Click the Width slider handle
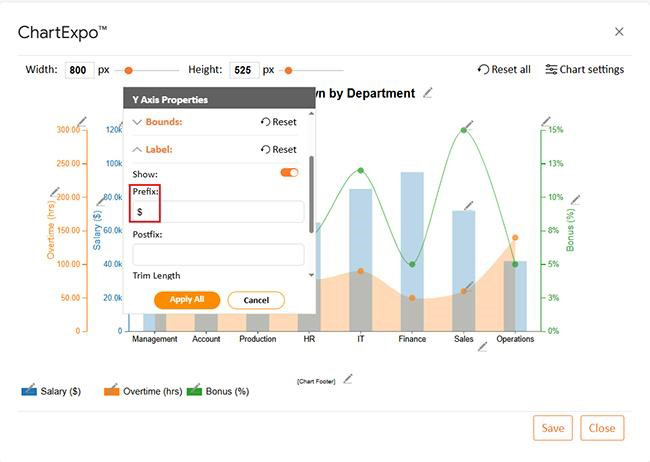Screen dimensions: 650x462 (128, 70)
